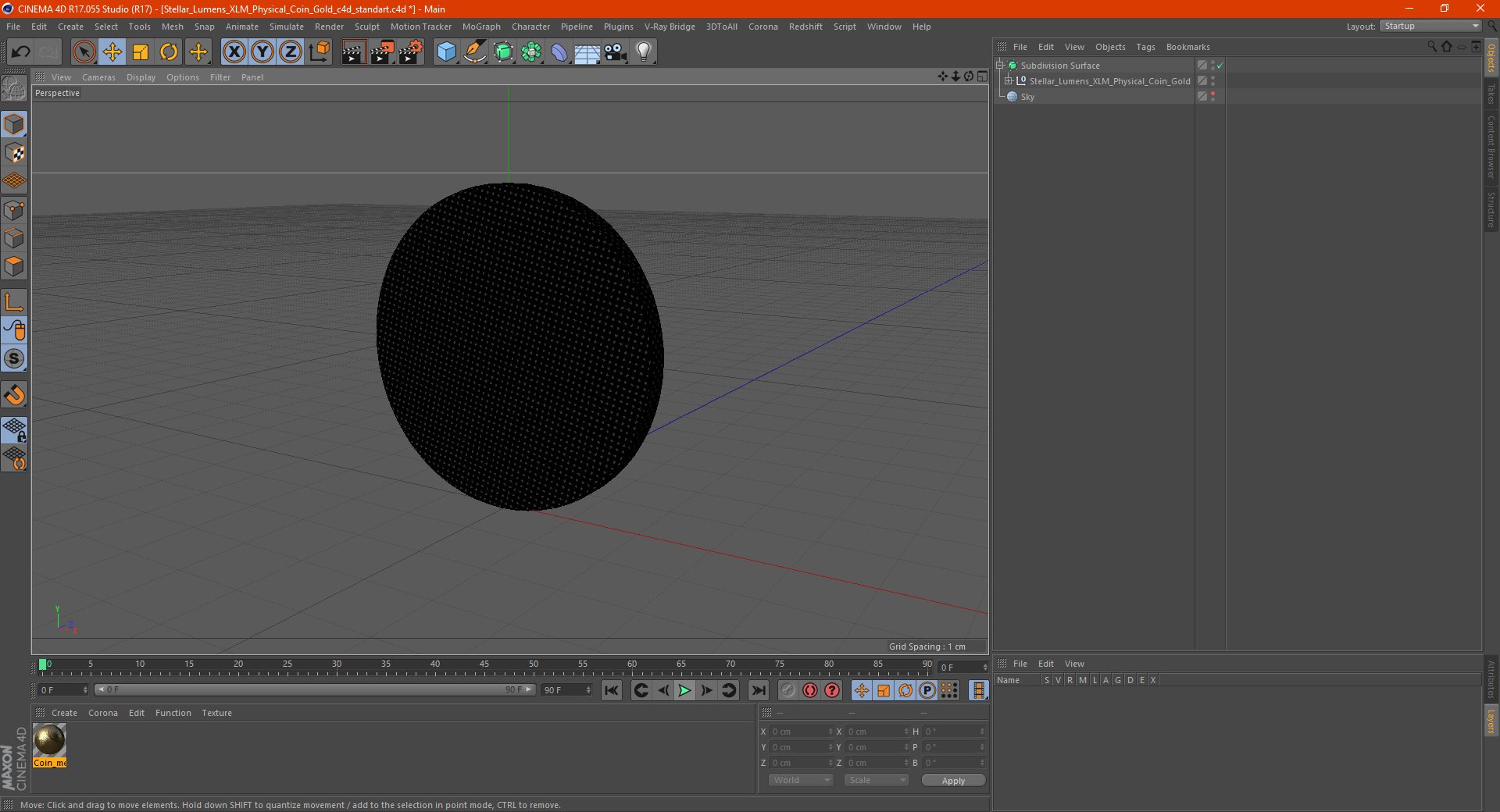Toggle Subdivision Surface enable checkmark

1220,66
